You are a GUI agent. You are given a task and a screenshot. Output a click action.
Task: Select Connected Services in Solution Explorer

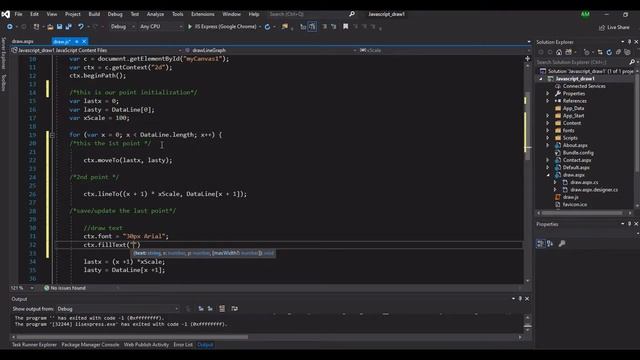(x=584, y=86)
